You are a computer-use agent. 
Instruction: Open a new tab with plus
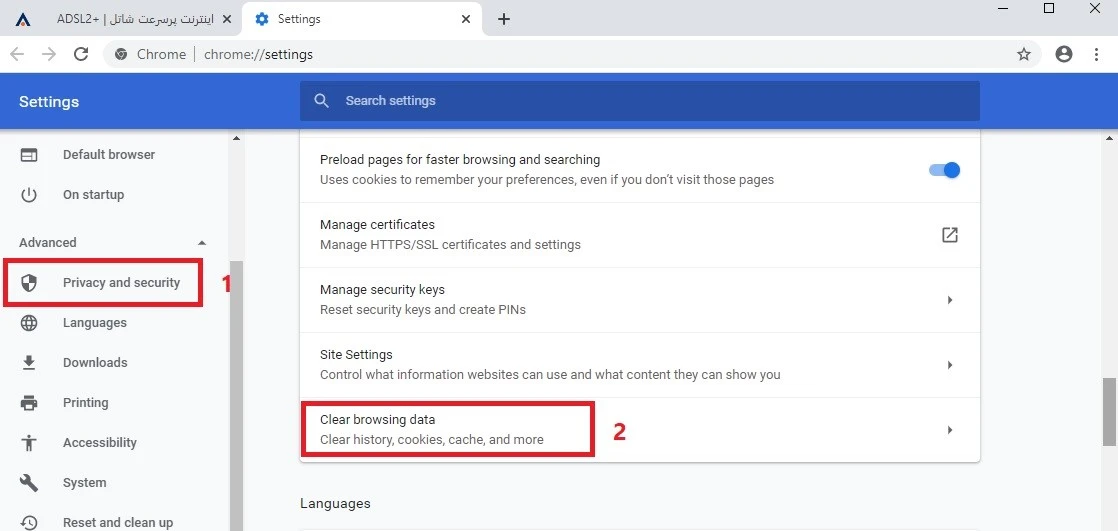[503, 19]
